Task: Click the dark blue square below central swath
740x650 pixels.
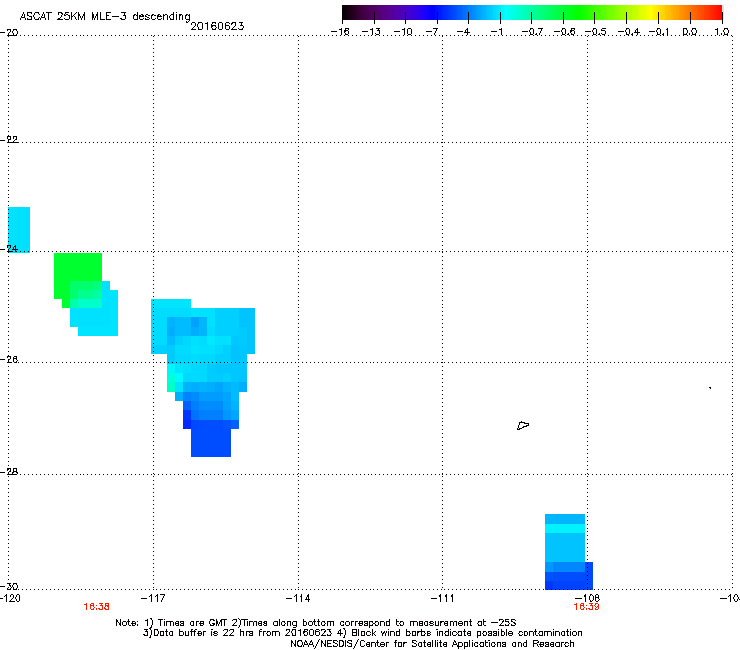Action: pyautogui.click(x=211, y=439)
